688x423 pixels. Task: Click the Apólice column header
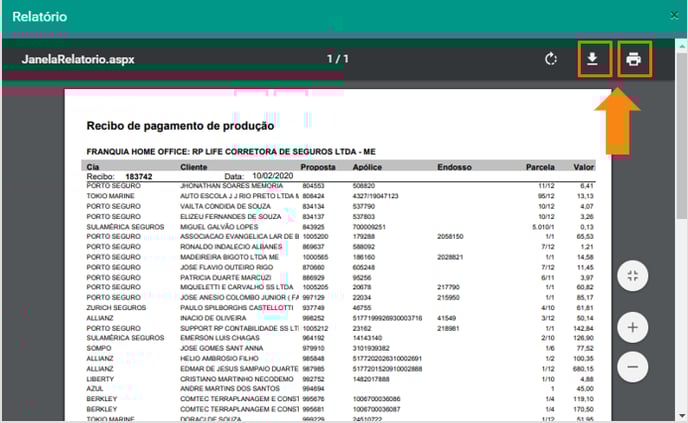[x=367, y=167]
